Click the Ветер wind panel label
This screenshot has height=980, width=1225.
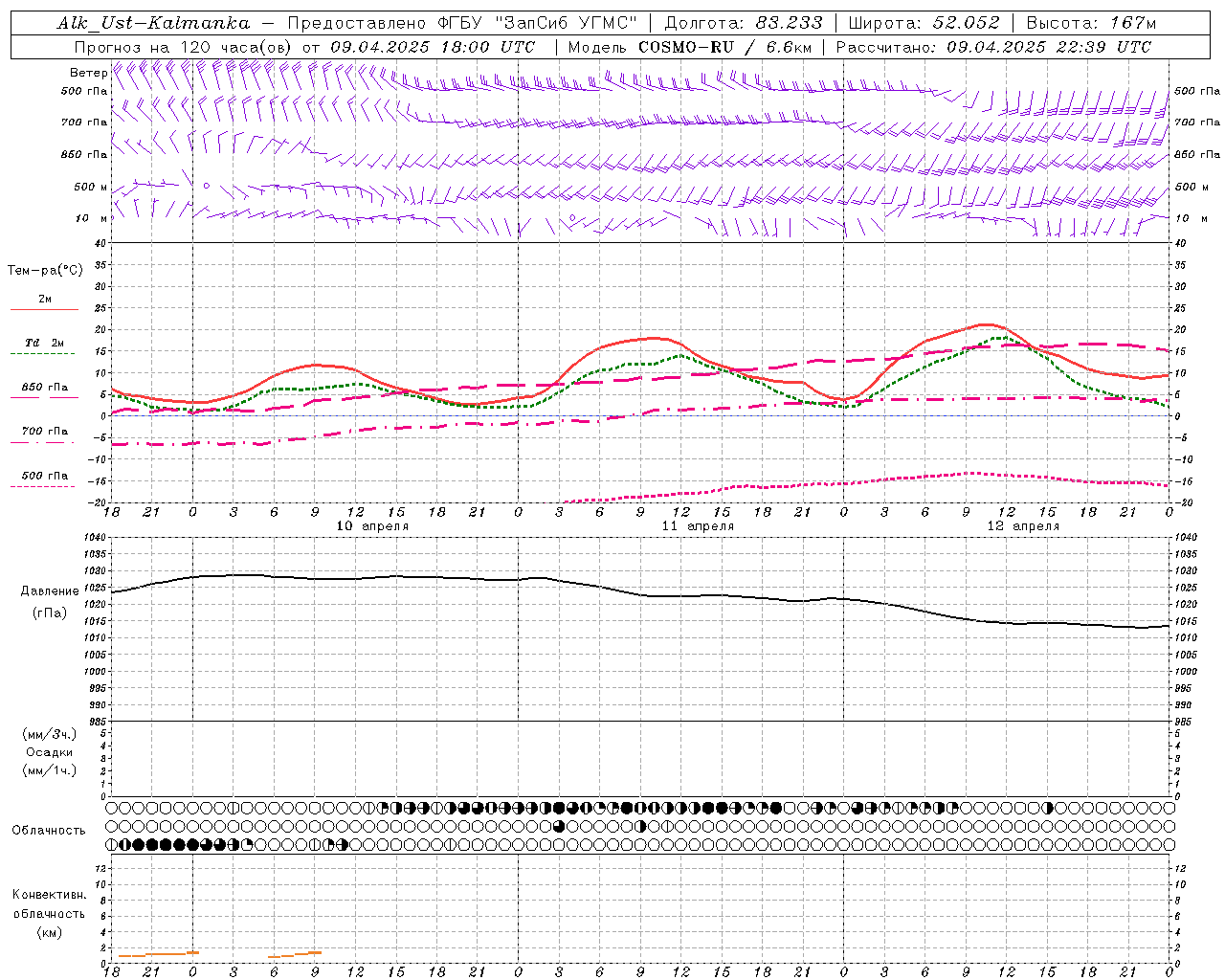point(88,73)
